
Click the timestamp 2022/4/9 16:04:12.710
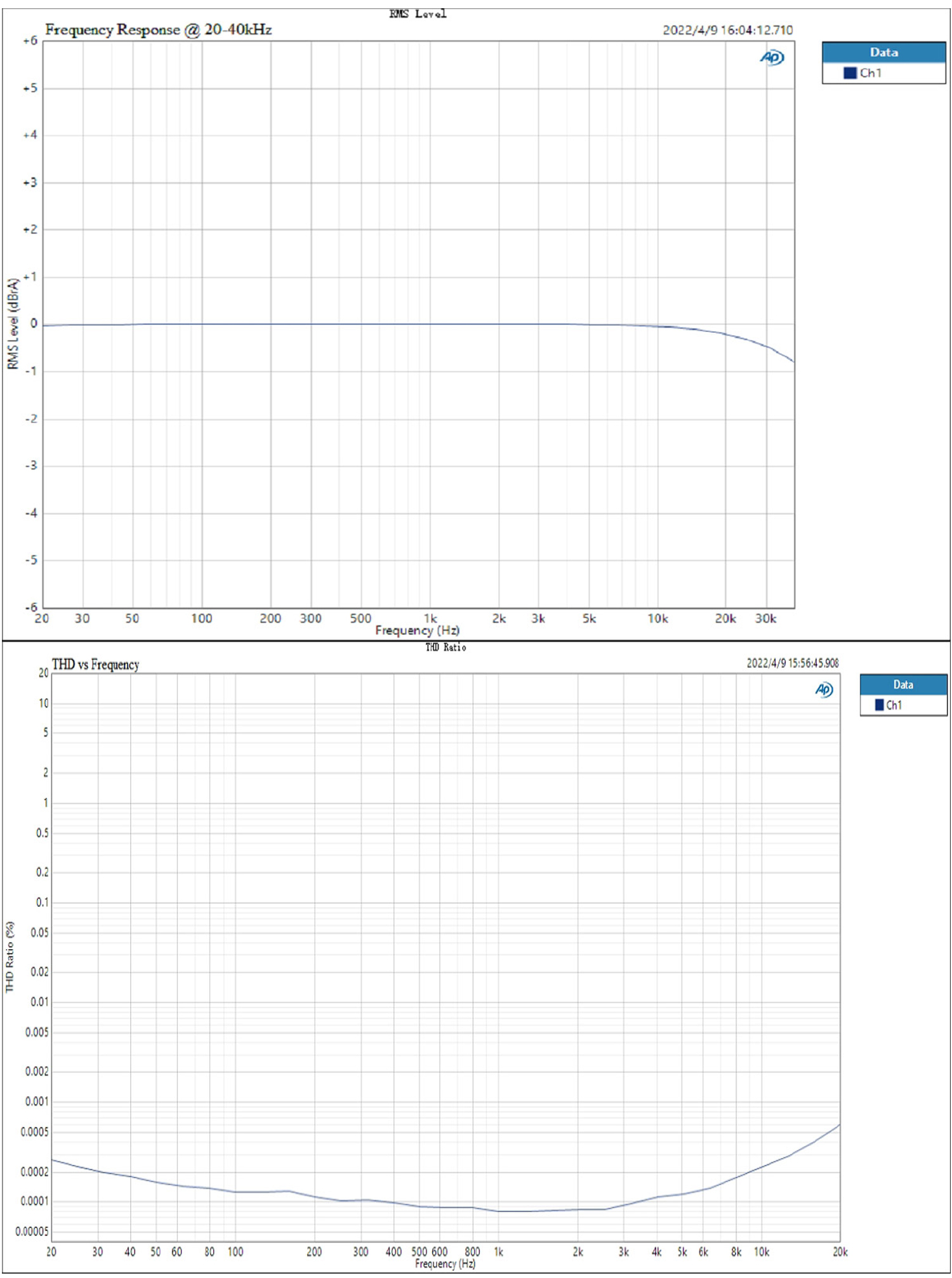728,30
